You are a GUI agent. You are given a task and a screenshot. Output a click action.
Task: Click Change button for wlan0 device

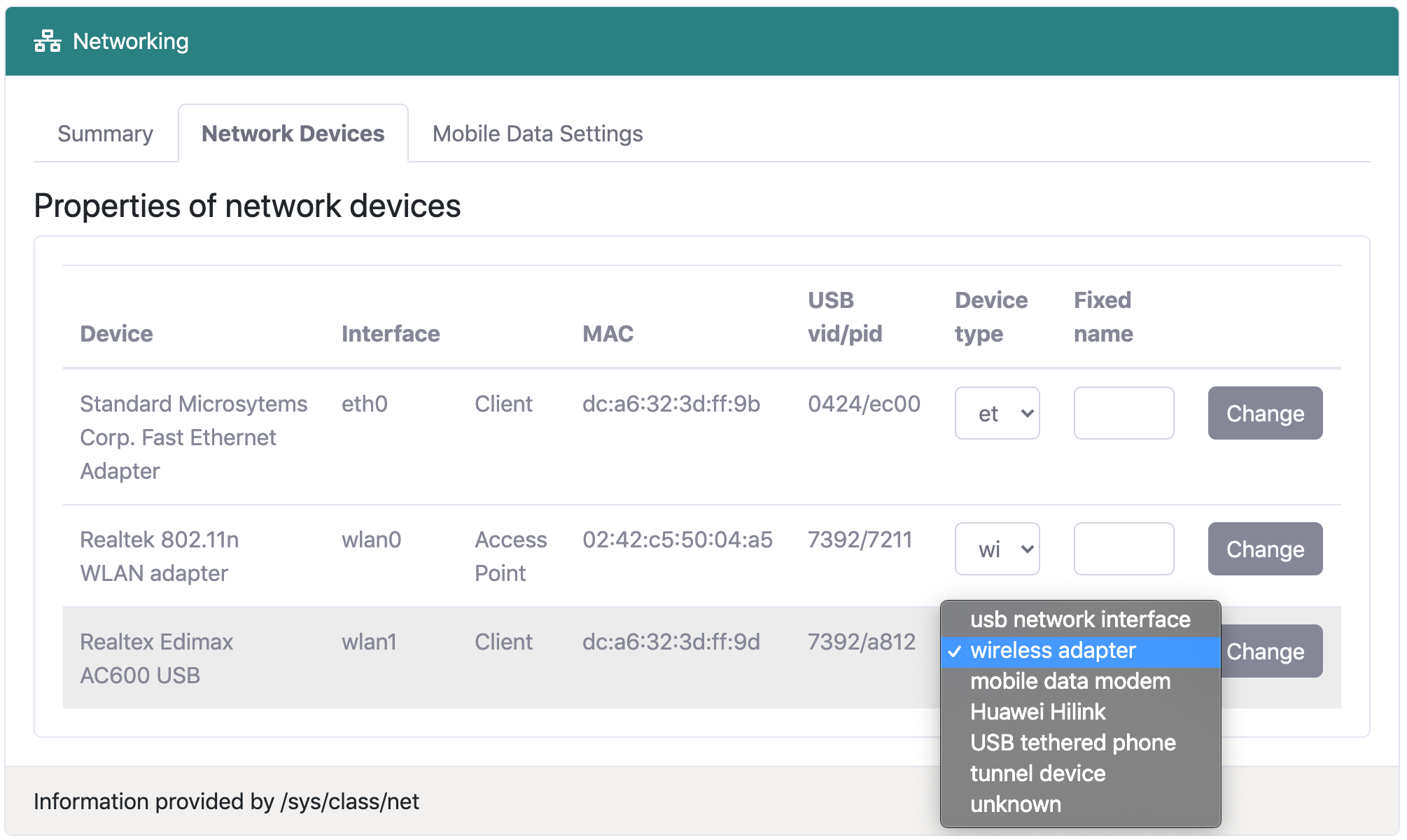coord(1264,548)
